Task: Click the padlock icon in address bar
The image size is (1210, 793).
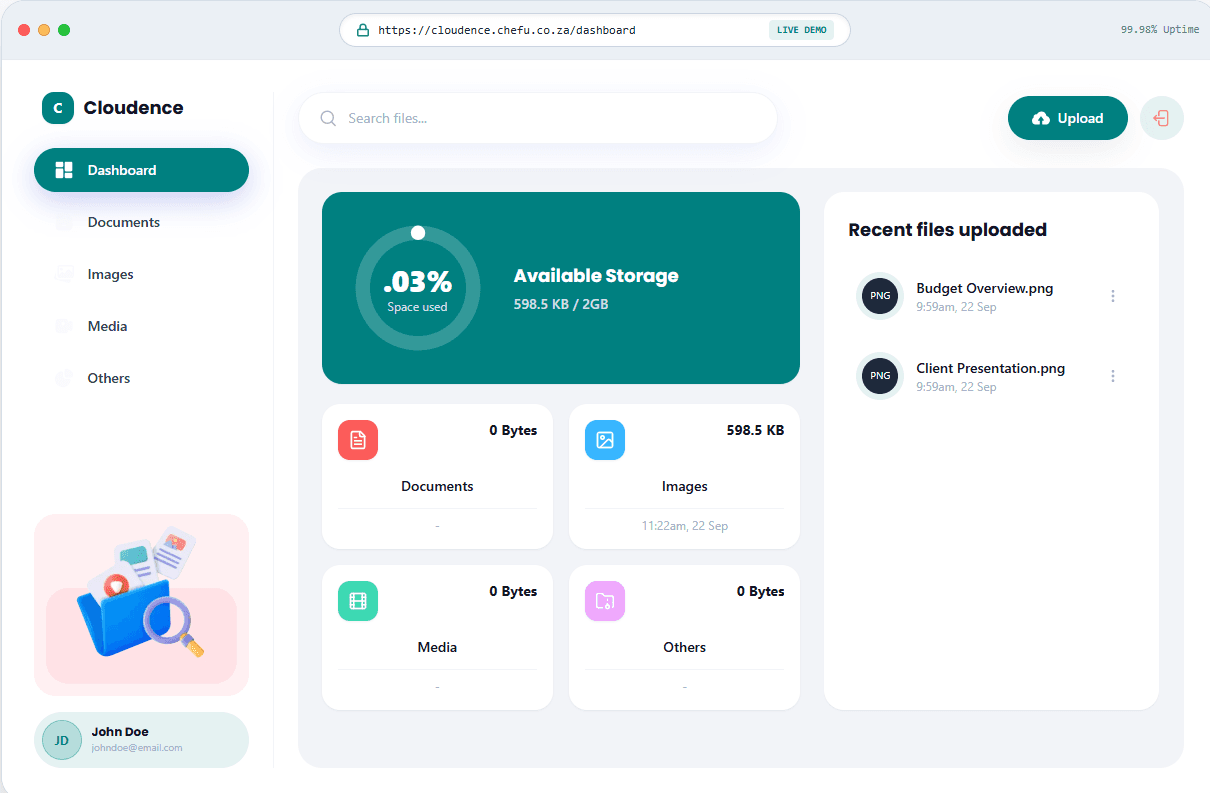Action: 363,30
